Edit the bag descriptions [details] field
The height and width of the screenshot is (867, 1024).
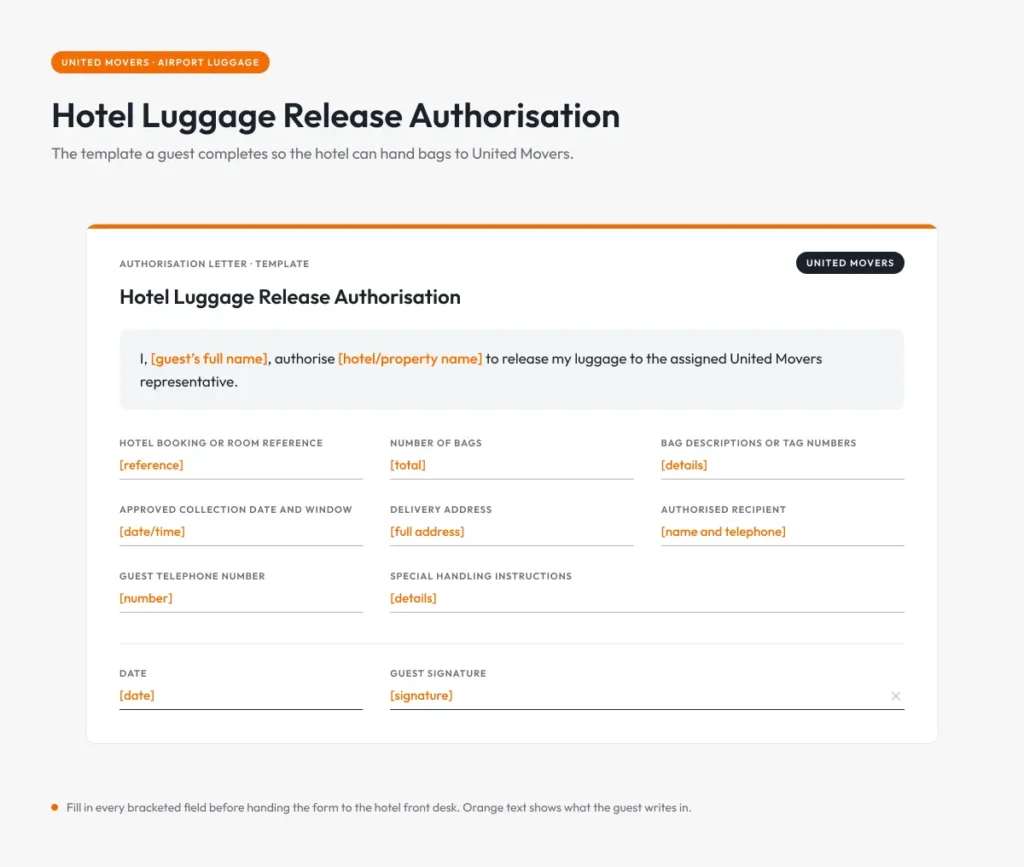(x=782, y=465)
